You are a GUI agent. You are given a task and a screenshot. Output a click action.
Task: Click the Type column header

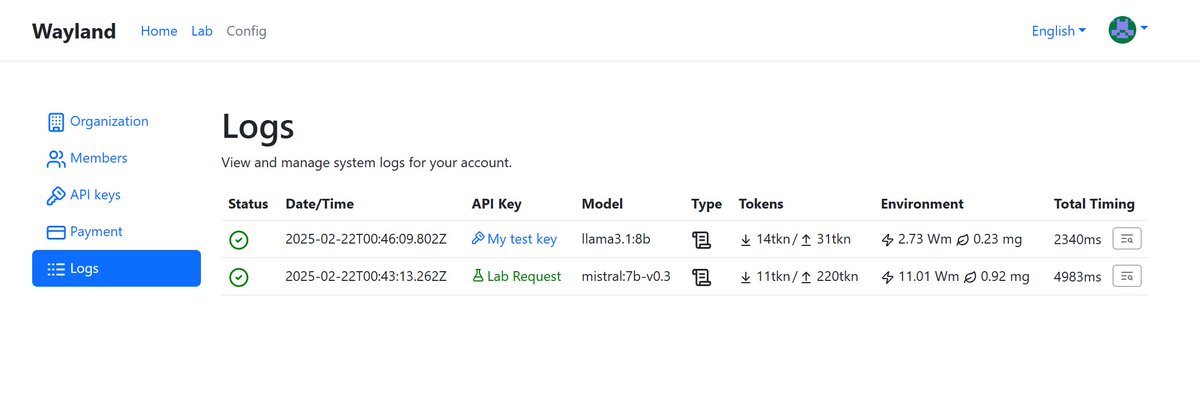pos(706,204)
